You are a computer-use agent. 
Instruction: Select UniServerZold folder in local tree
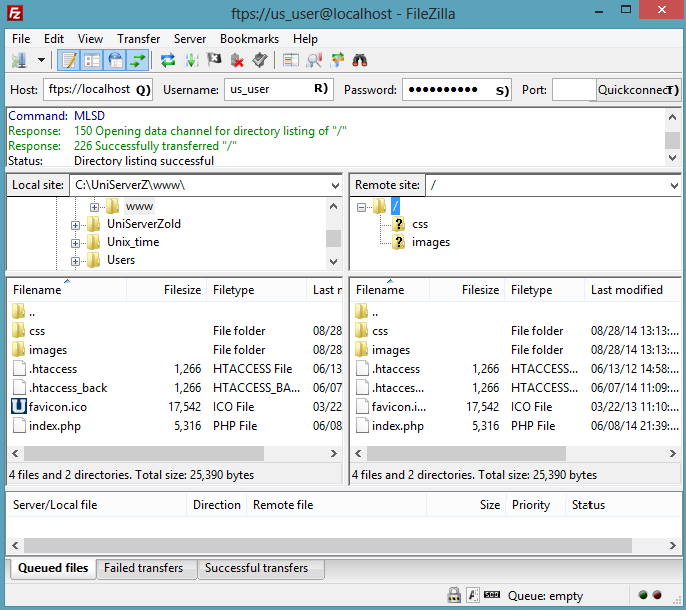tap(144, 224)
